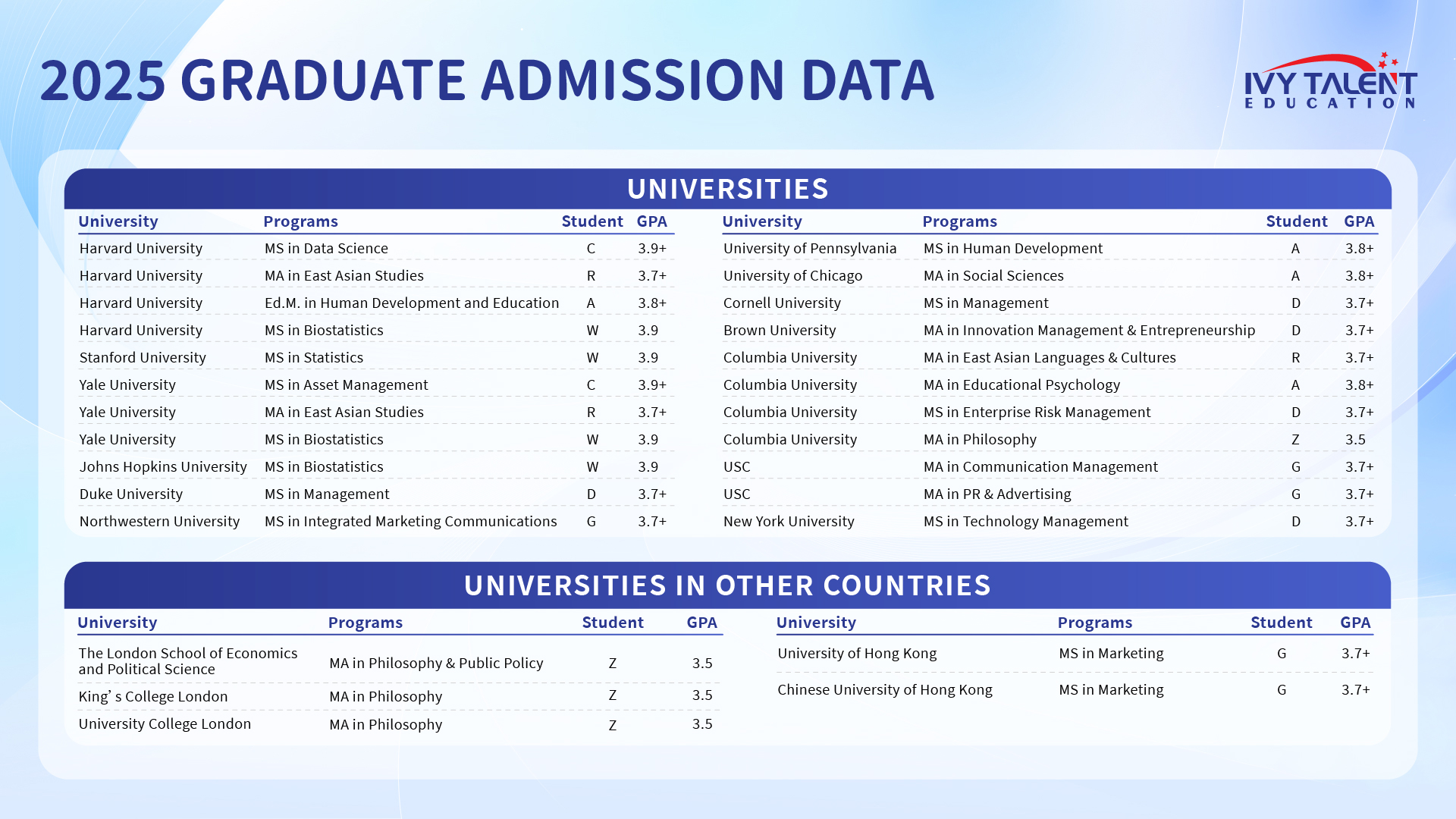1456x819 pixels.
Task: Click the Brown University entry
Action: [780, 331]
